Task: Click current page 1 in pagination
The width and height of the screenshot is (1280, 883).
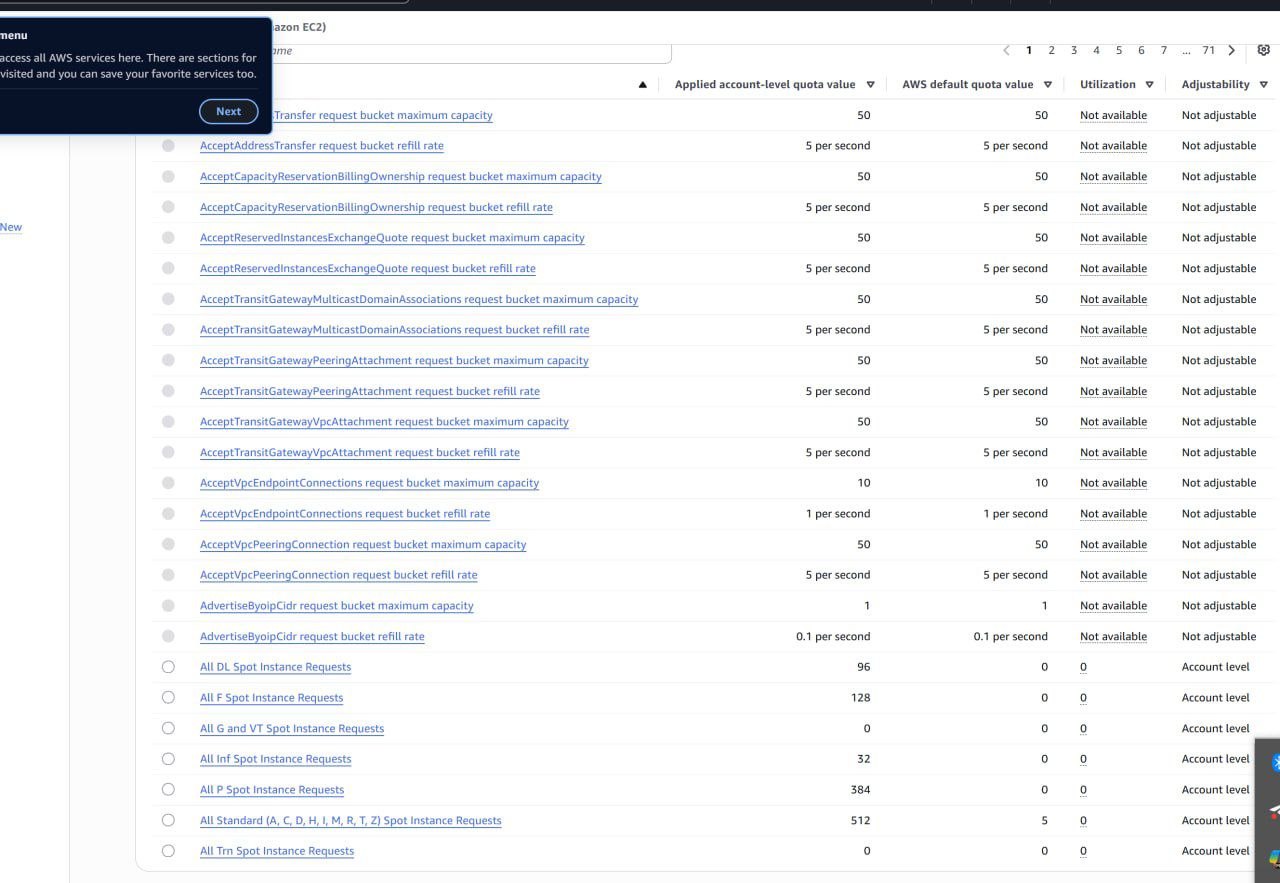Action: (1029, 50)
